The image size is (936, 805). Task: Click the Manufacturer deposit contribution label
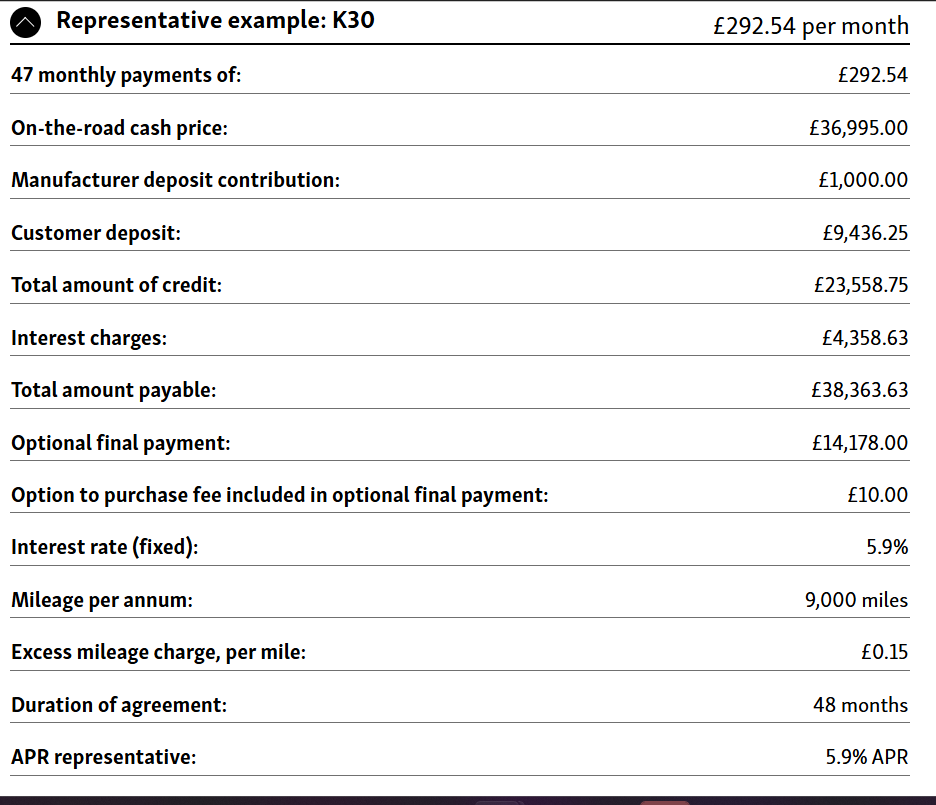tap(175, 180)
